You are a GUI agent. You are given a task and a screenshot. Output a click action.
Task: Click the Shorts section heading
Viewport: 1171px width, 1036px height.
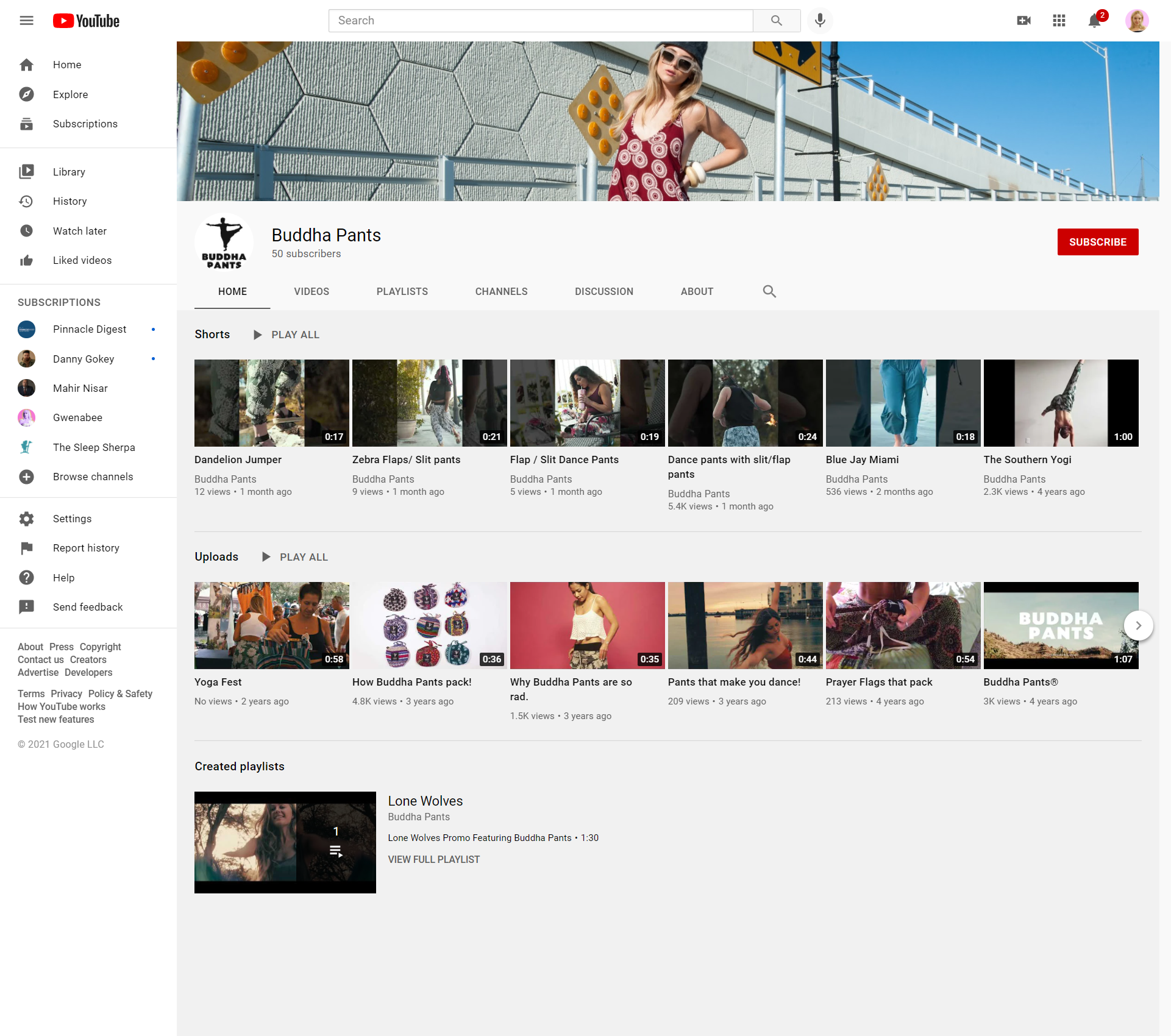click(212, 335)
